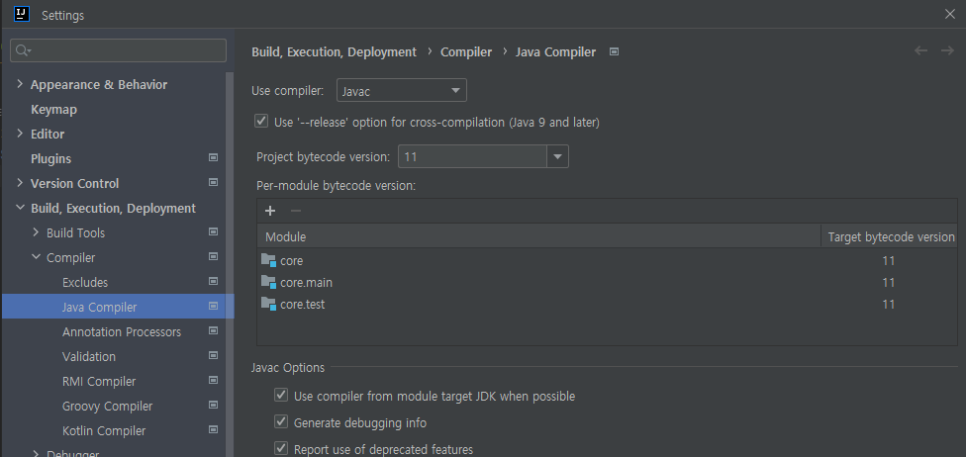Close the Settings dialog

tap(950, 14)
